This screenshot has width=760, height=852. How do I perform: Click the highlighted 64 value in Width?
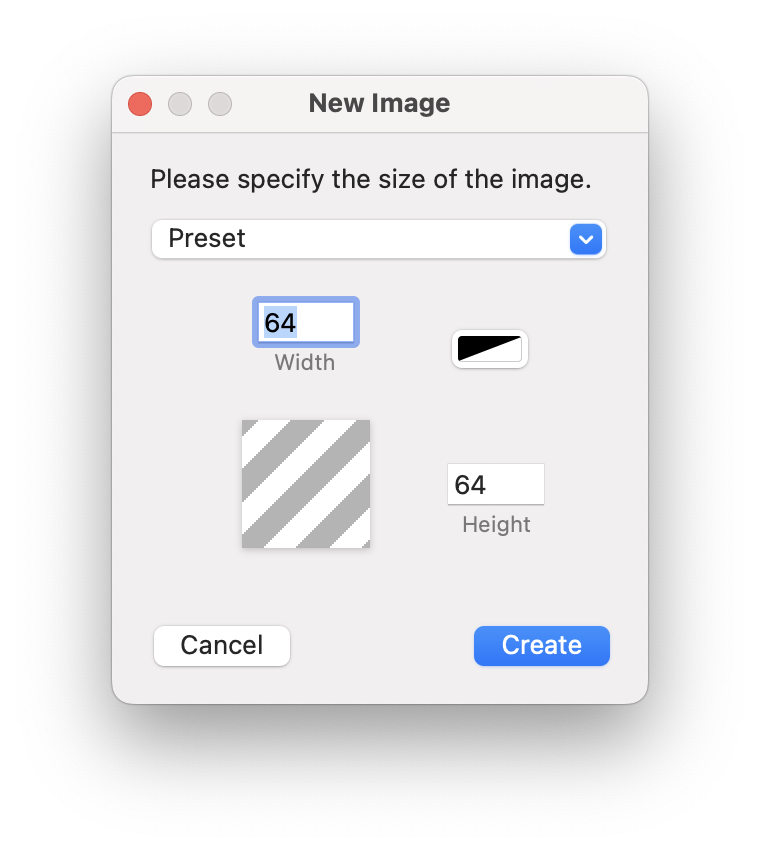point(280,322)
